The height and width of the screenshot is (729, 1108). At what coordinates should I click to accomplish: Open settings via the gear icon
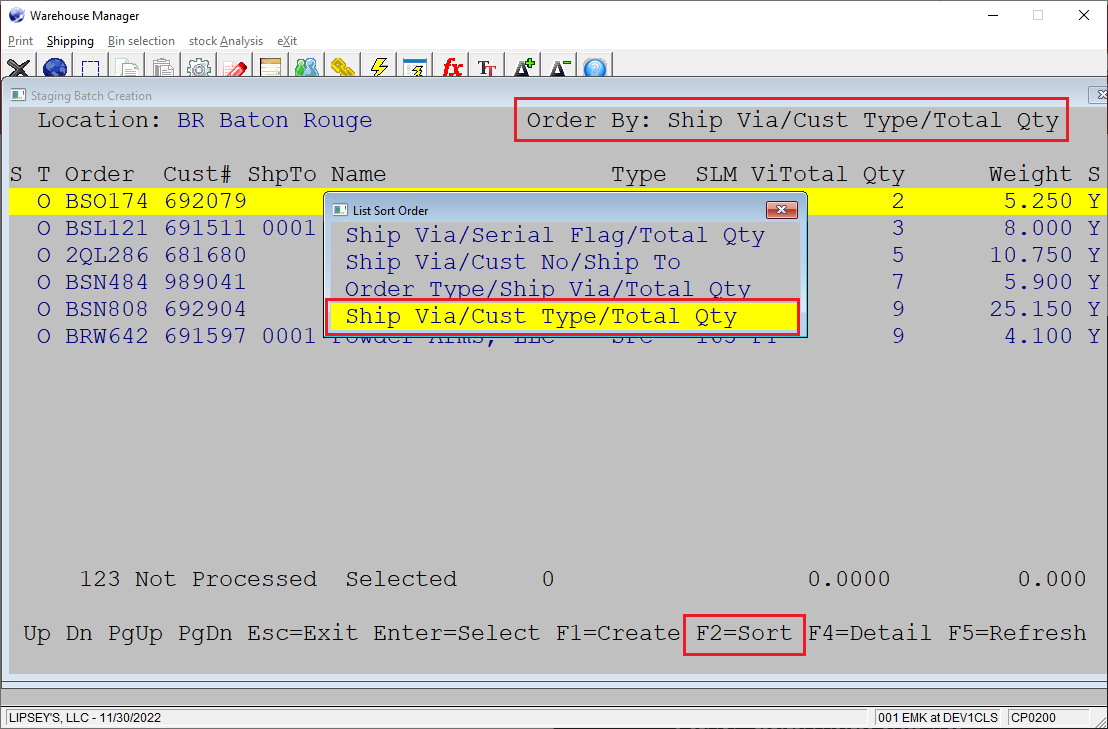pyautogui.click(x=198, y=67)
